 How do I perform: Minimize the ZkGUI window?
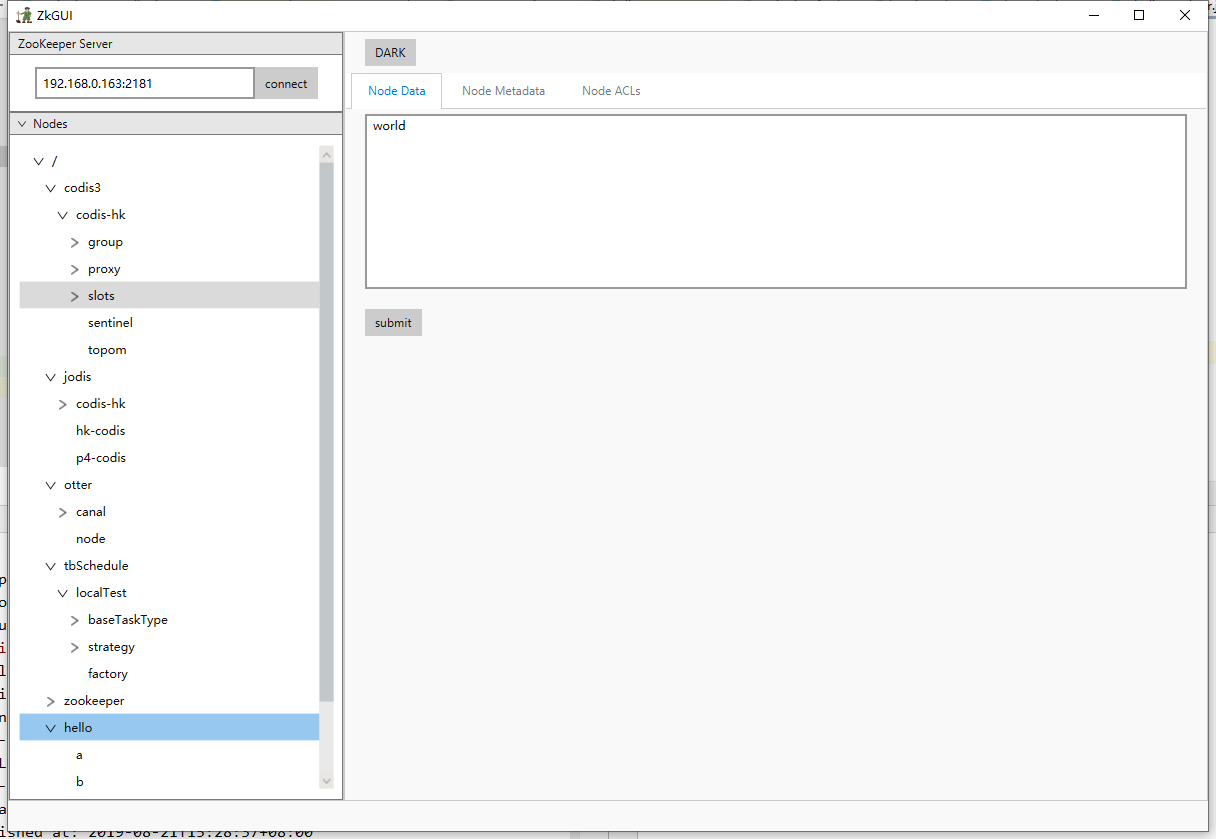pos(1093,15)
